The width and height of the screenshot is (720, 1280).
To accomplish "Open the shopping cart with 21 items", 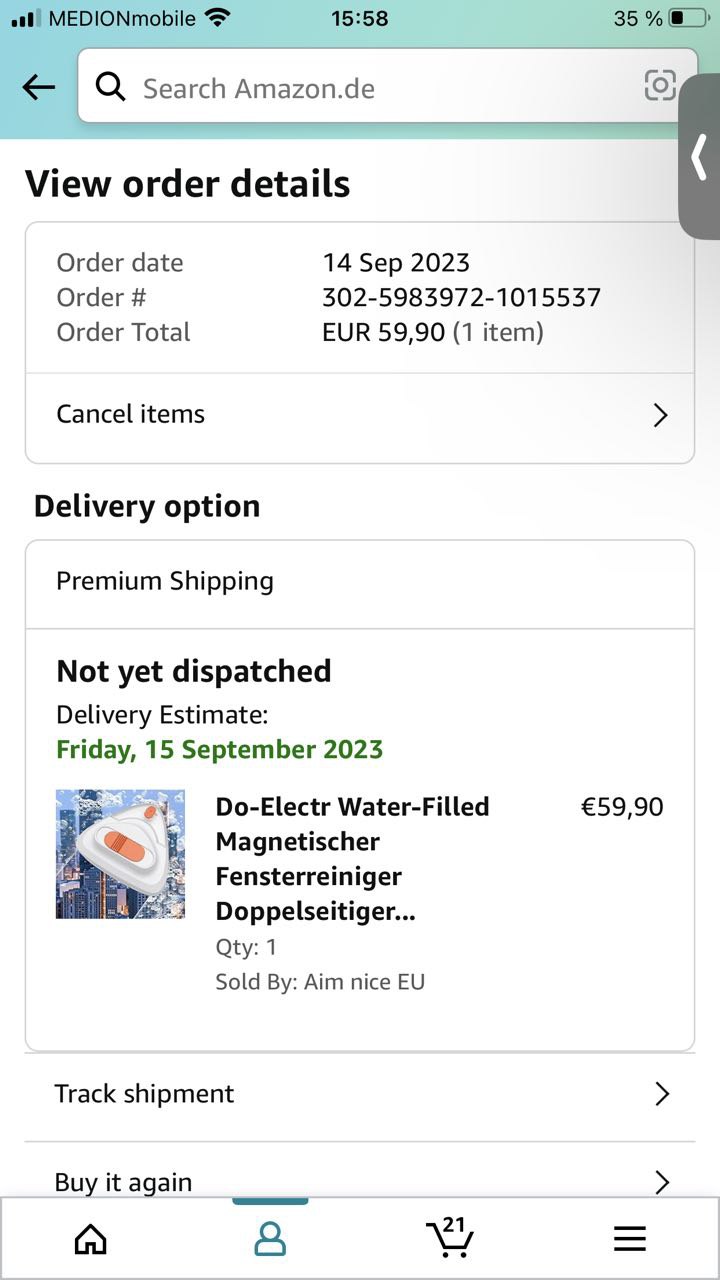I will 449,1237.
